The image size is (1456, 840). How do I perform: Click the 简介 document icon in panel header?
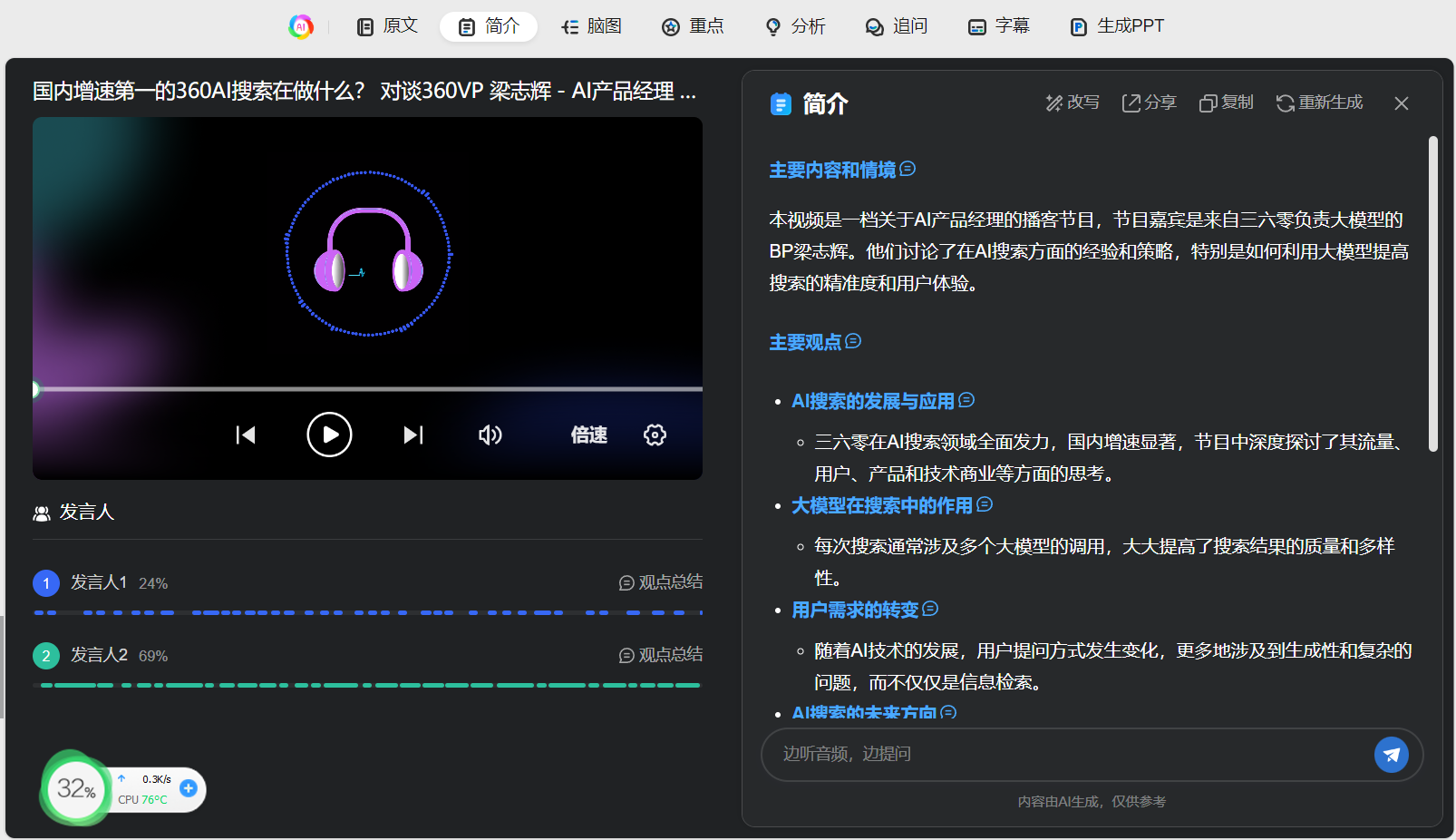pyautogui.click(x=781, y=104)
